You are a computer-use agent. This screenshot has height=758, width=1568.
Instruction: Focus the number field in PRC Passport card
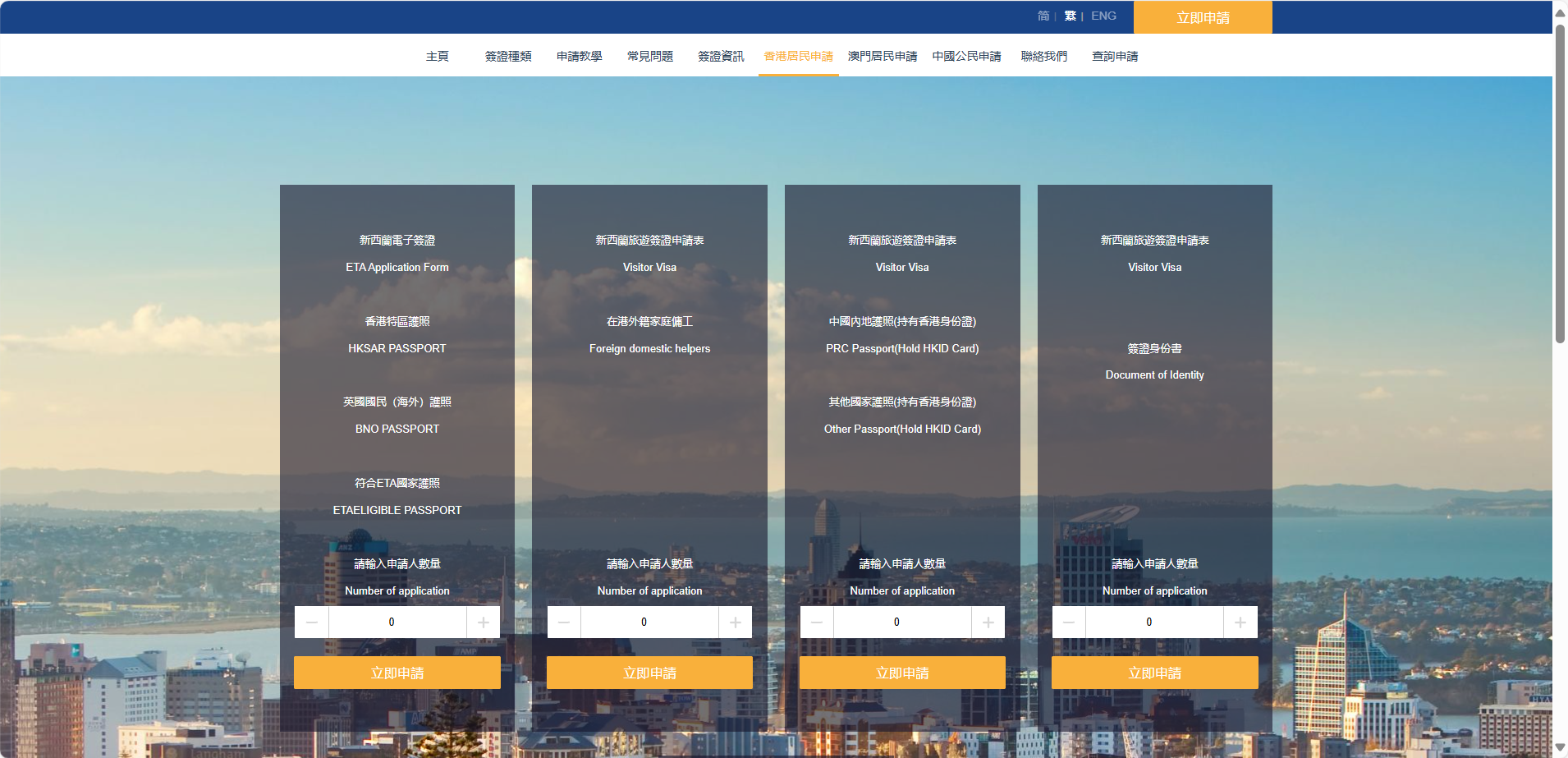902,622
